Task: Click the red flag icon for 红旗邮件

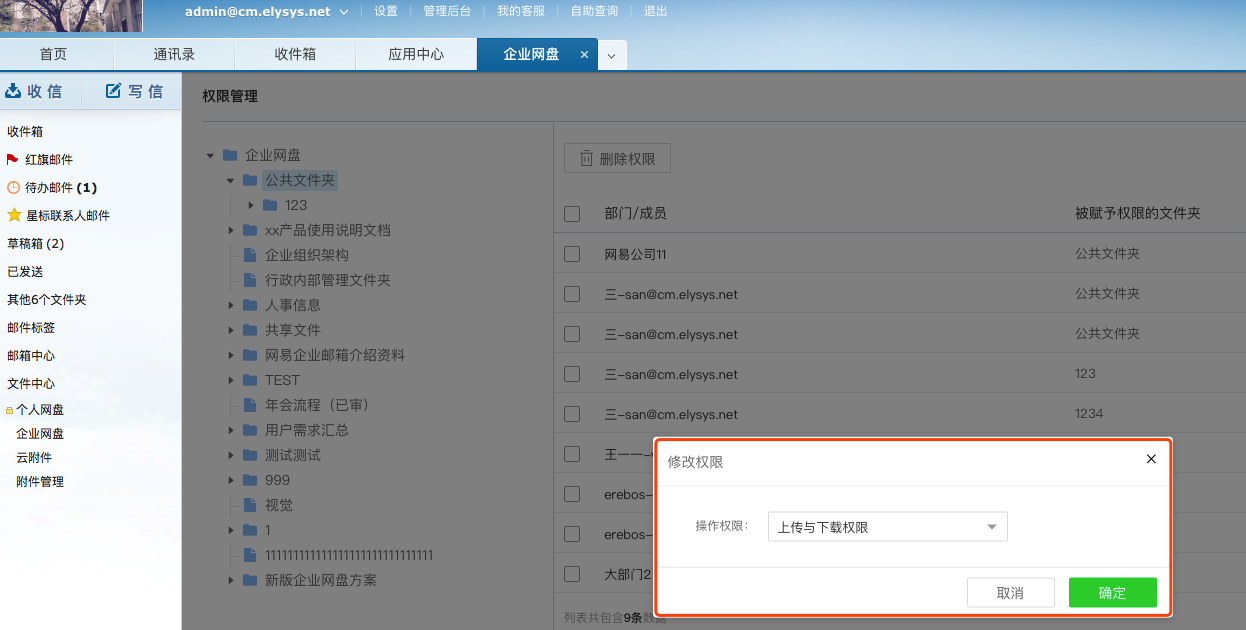Action: [12, 159]
